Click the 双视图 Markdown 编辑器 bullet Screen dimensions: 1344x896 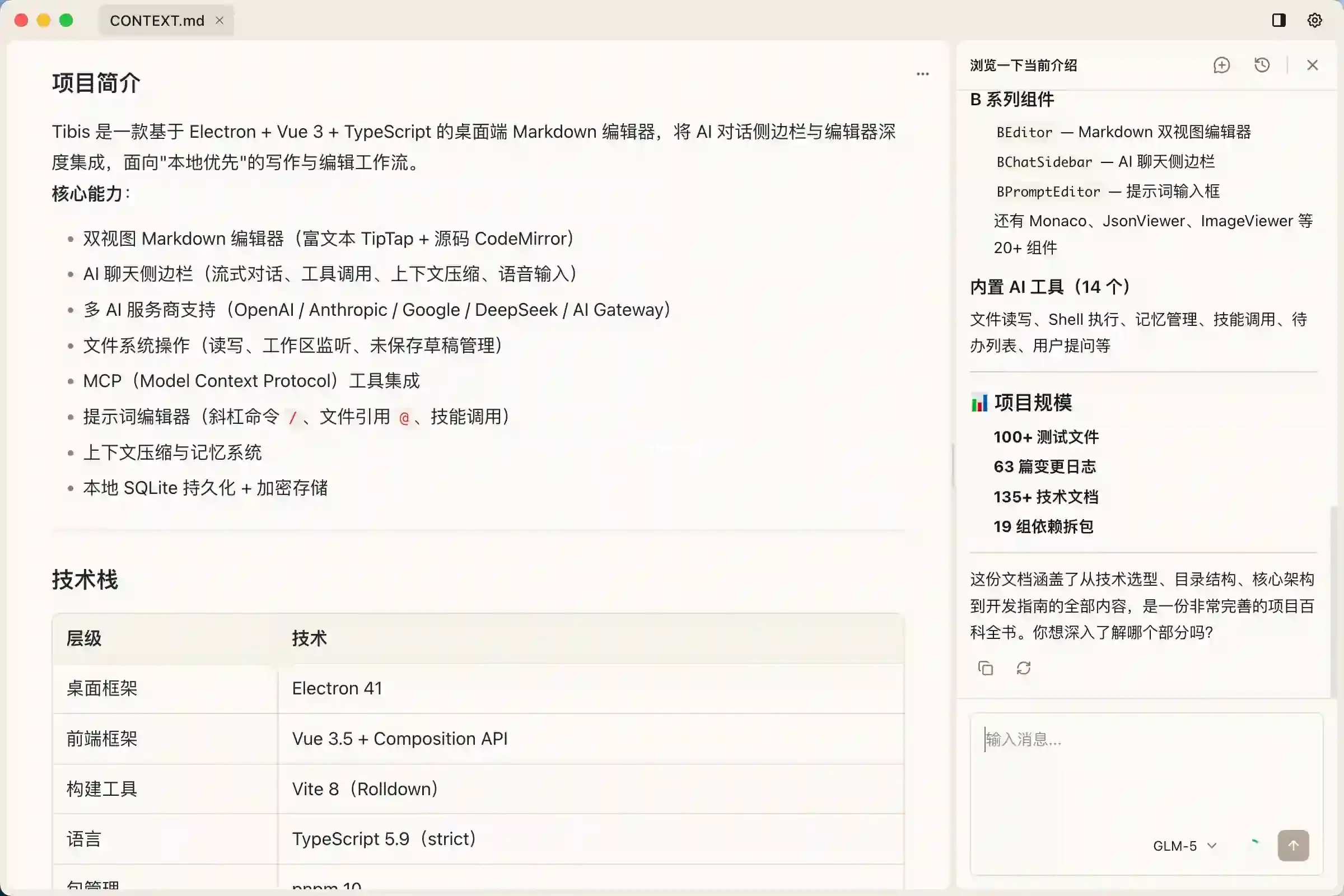coord(329,239)
